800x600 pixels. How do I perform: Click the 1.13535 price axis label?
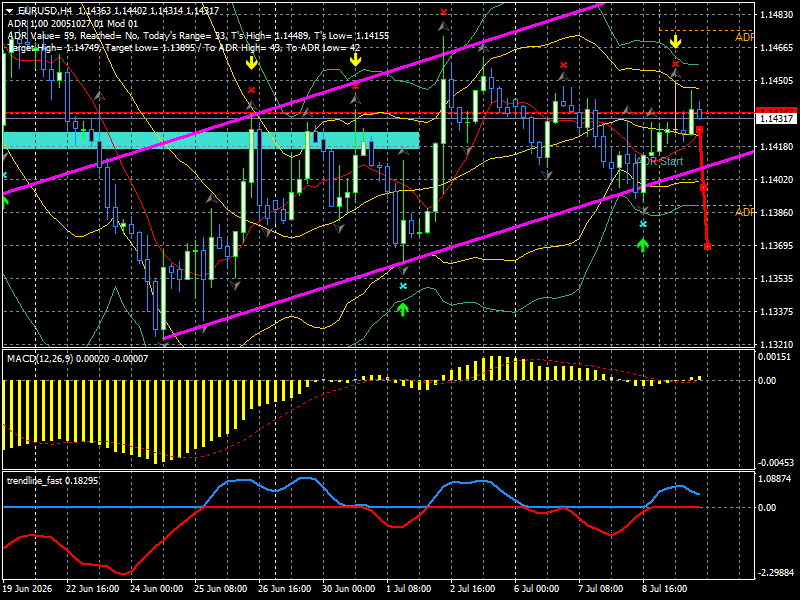[x=777, y=279]
